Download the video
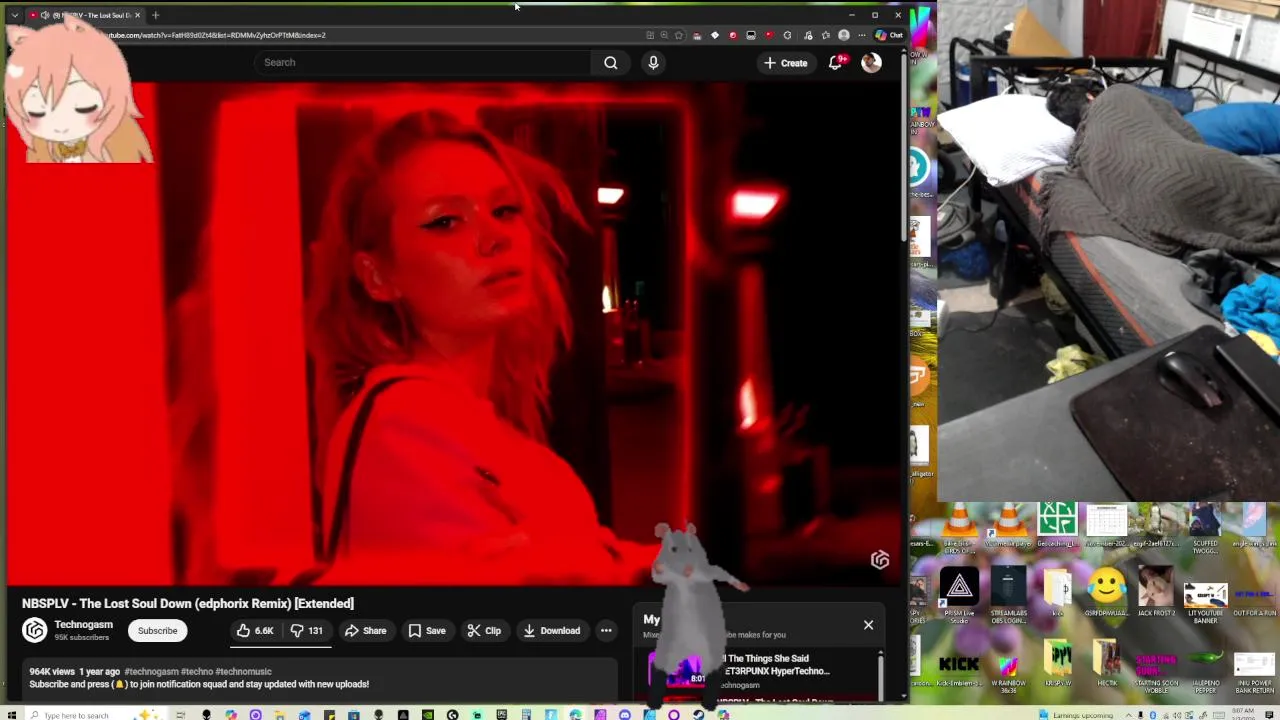Screen dimensions: 1280x720 [551, 630]
